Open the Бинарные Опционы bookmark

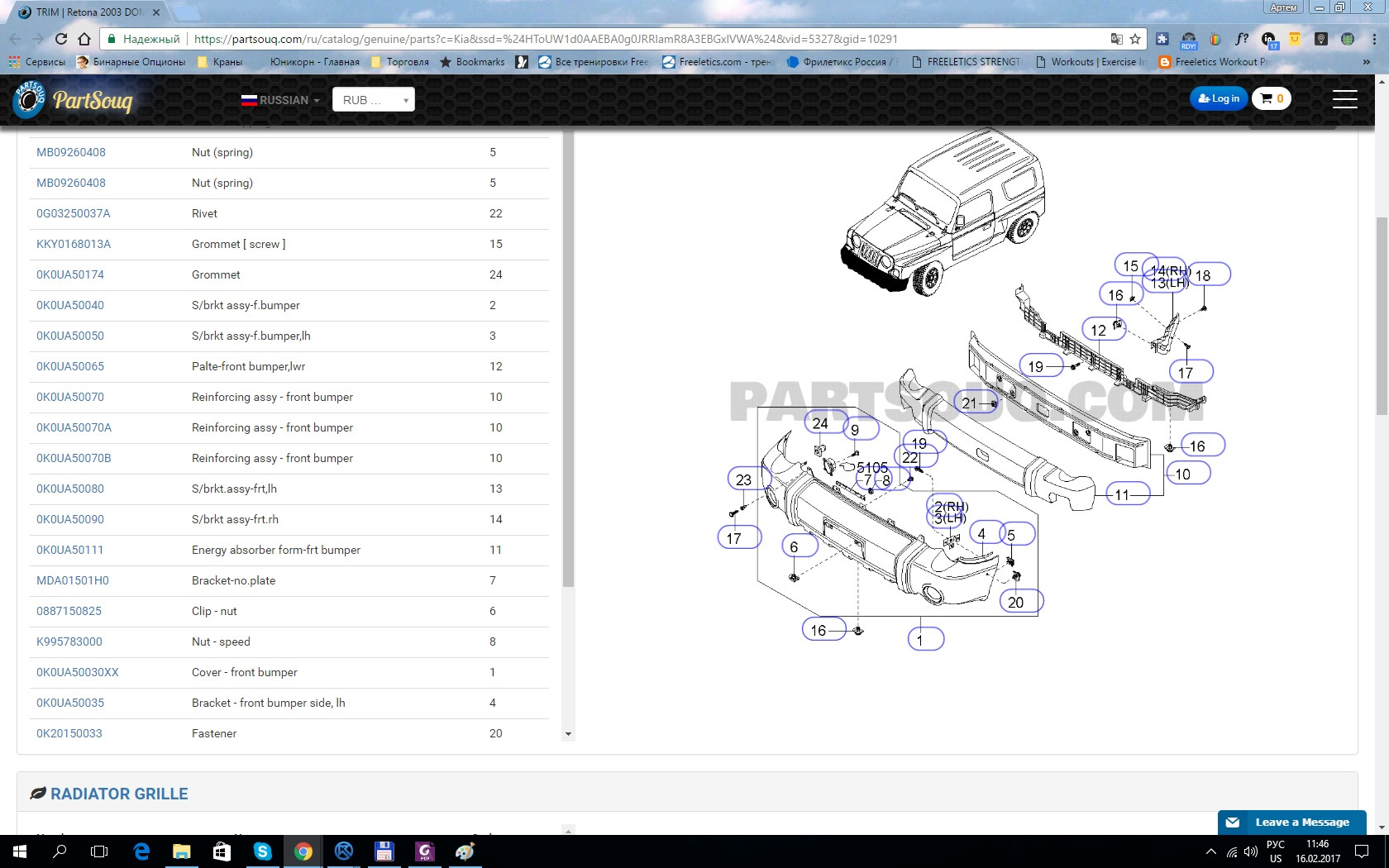pyautogui.click(x=131, y=62)
